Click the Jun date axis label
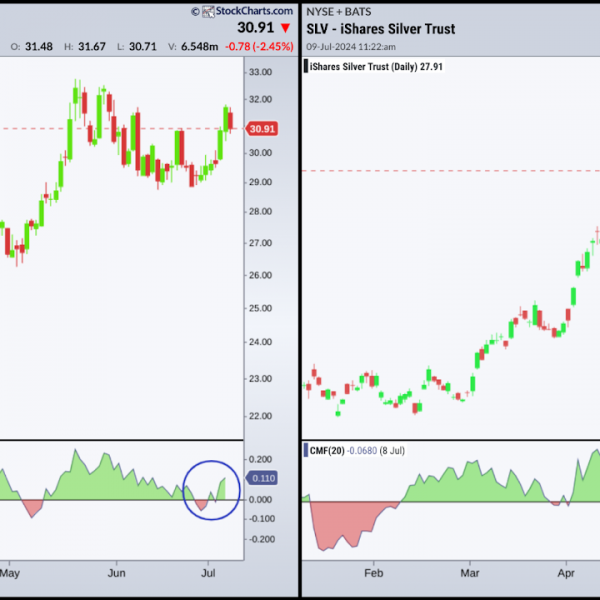The height and width of the screenshot is (600, 600). (116, 573)
